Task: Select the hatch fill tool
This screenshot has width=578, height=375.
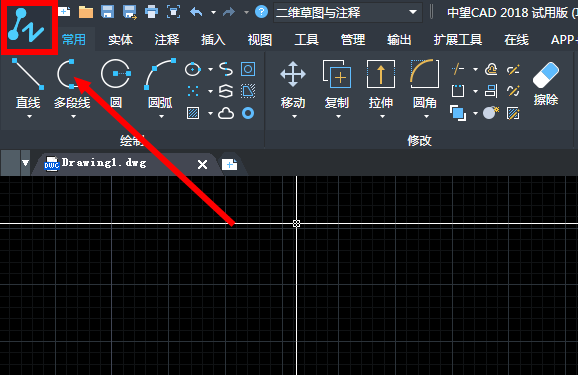Action: click(193, 113)
